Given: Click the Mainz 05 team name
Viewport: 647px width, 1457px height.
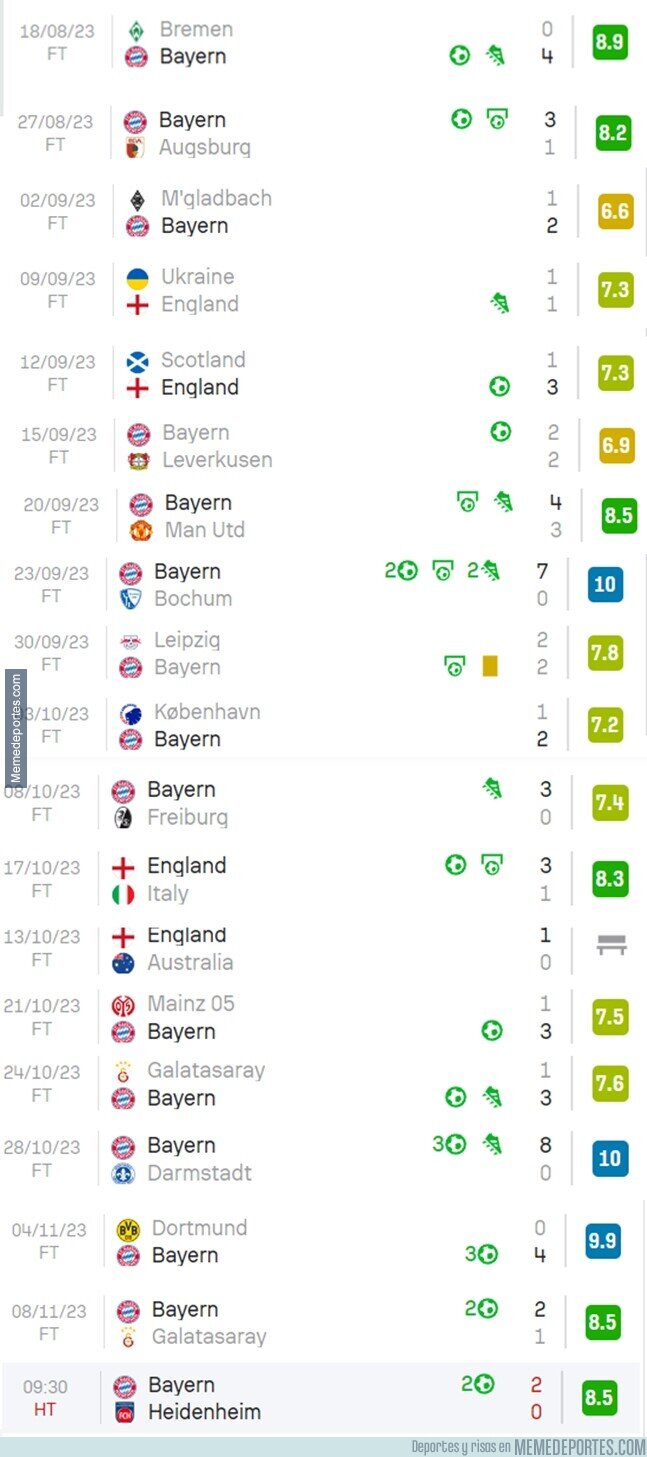Looking at the screenshot, I should tap(191, 1003).
